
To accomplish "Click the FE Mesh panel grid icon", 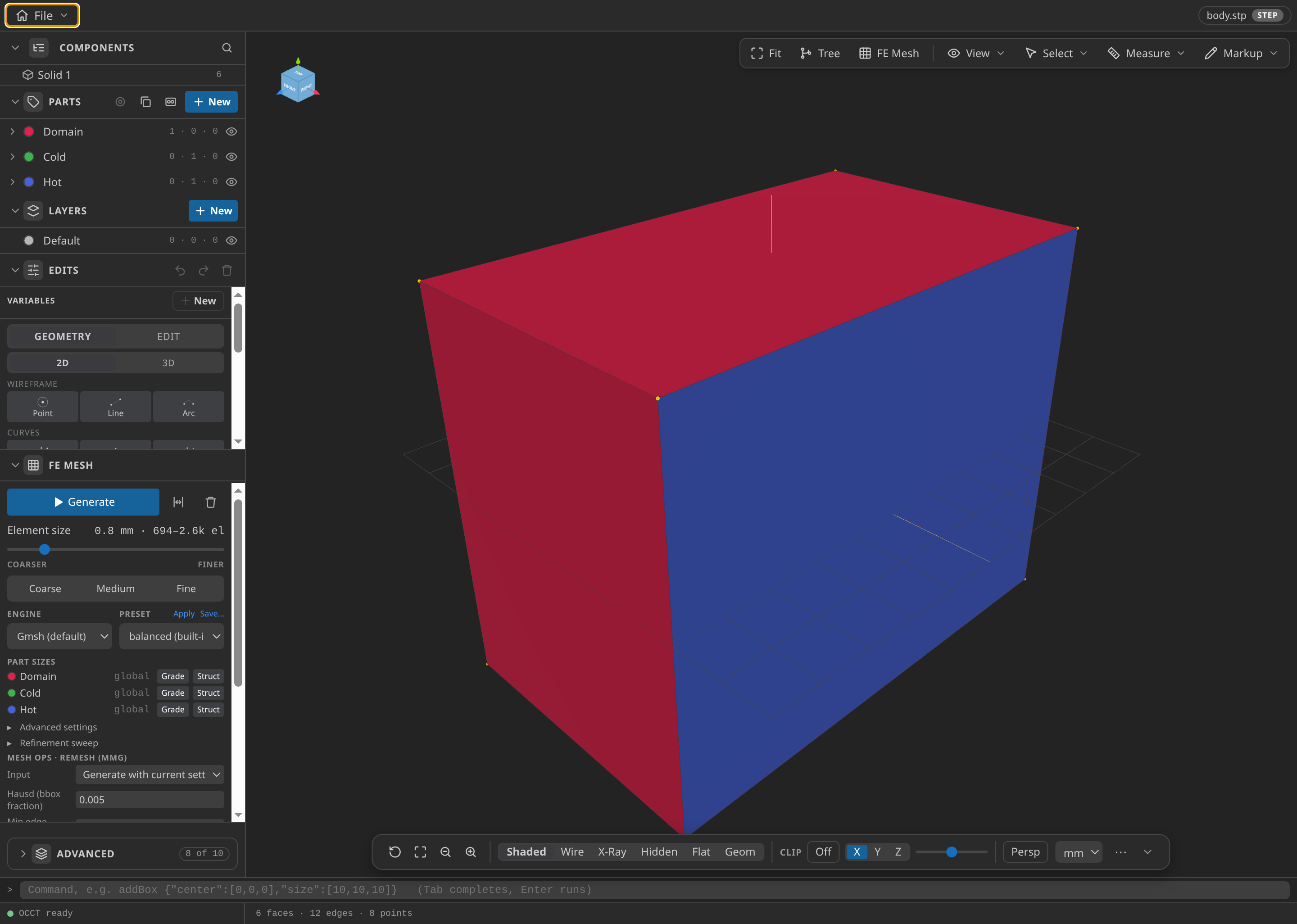I will coord(34,466).
